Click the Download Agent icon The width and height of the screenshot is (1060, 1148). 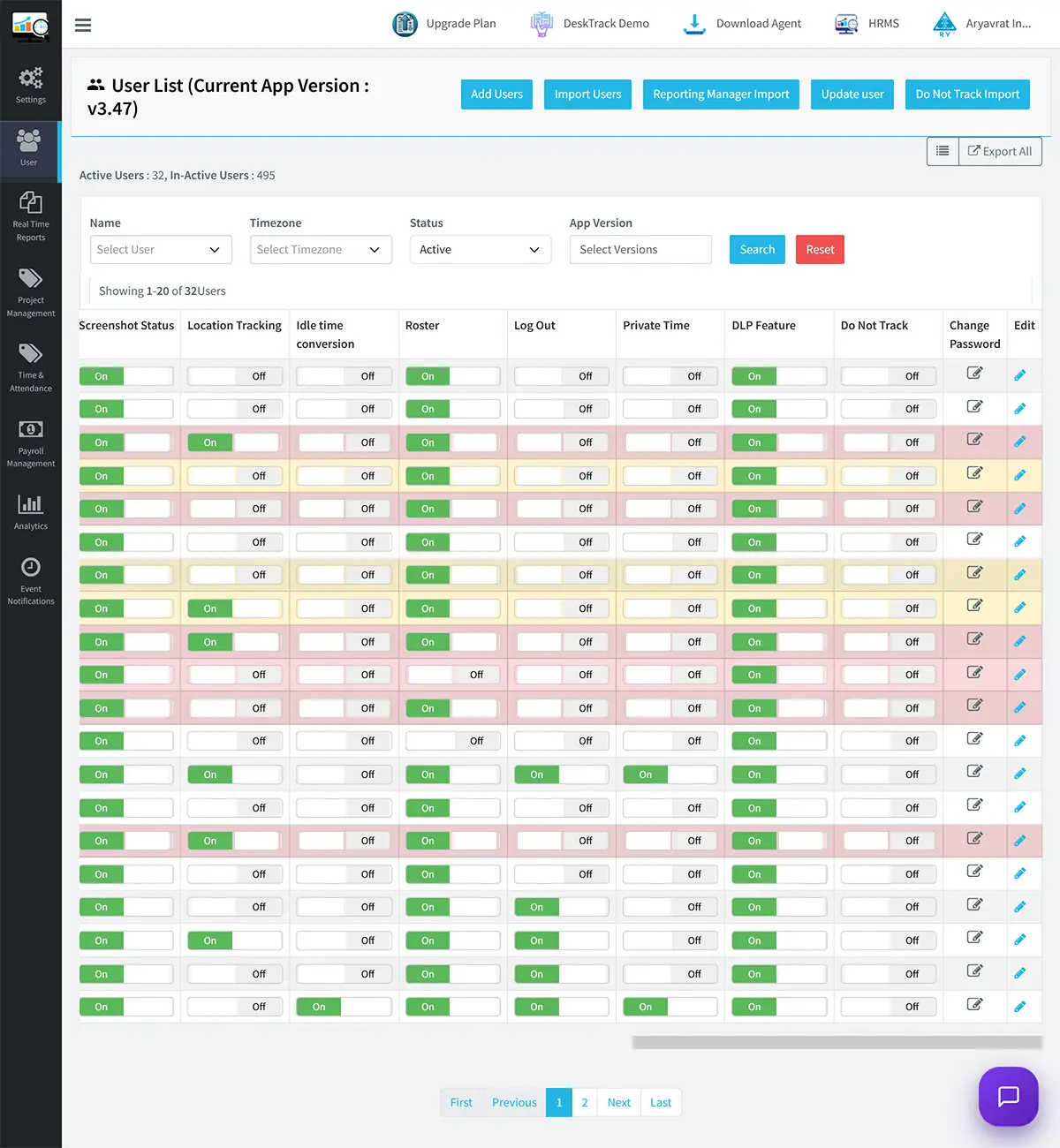coord(694,24)
